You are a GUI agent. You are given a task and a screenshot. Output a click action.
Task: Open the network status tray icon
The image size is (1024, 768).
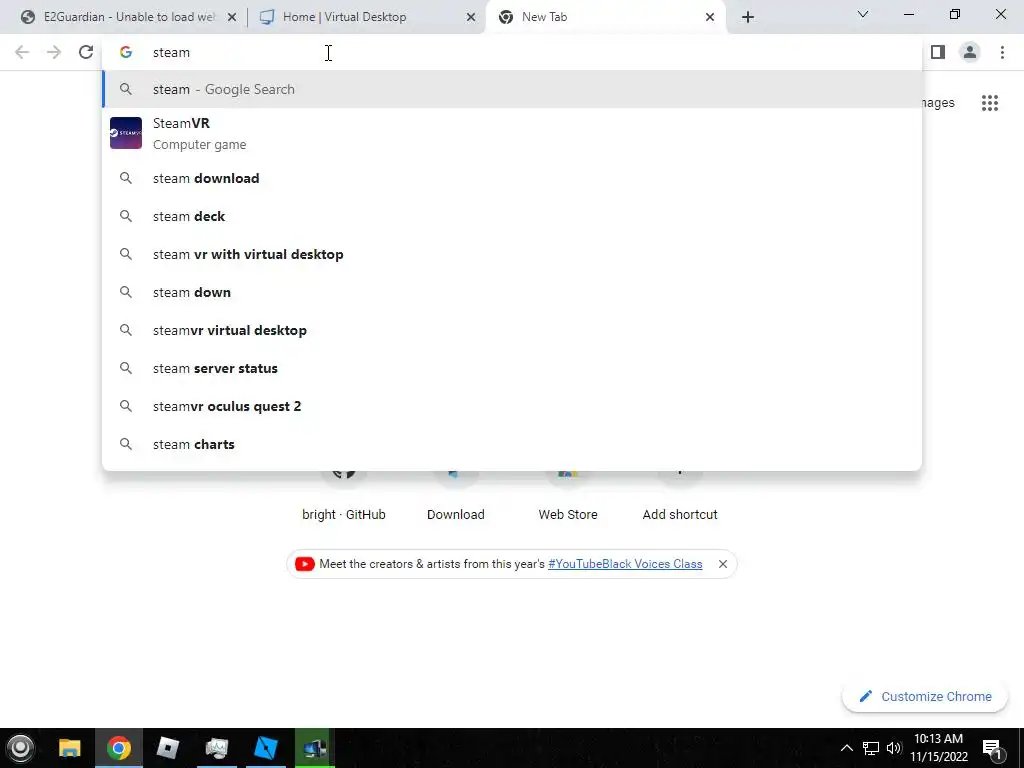coord(871,748)
